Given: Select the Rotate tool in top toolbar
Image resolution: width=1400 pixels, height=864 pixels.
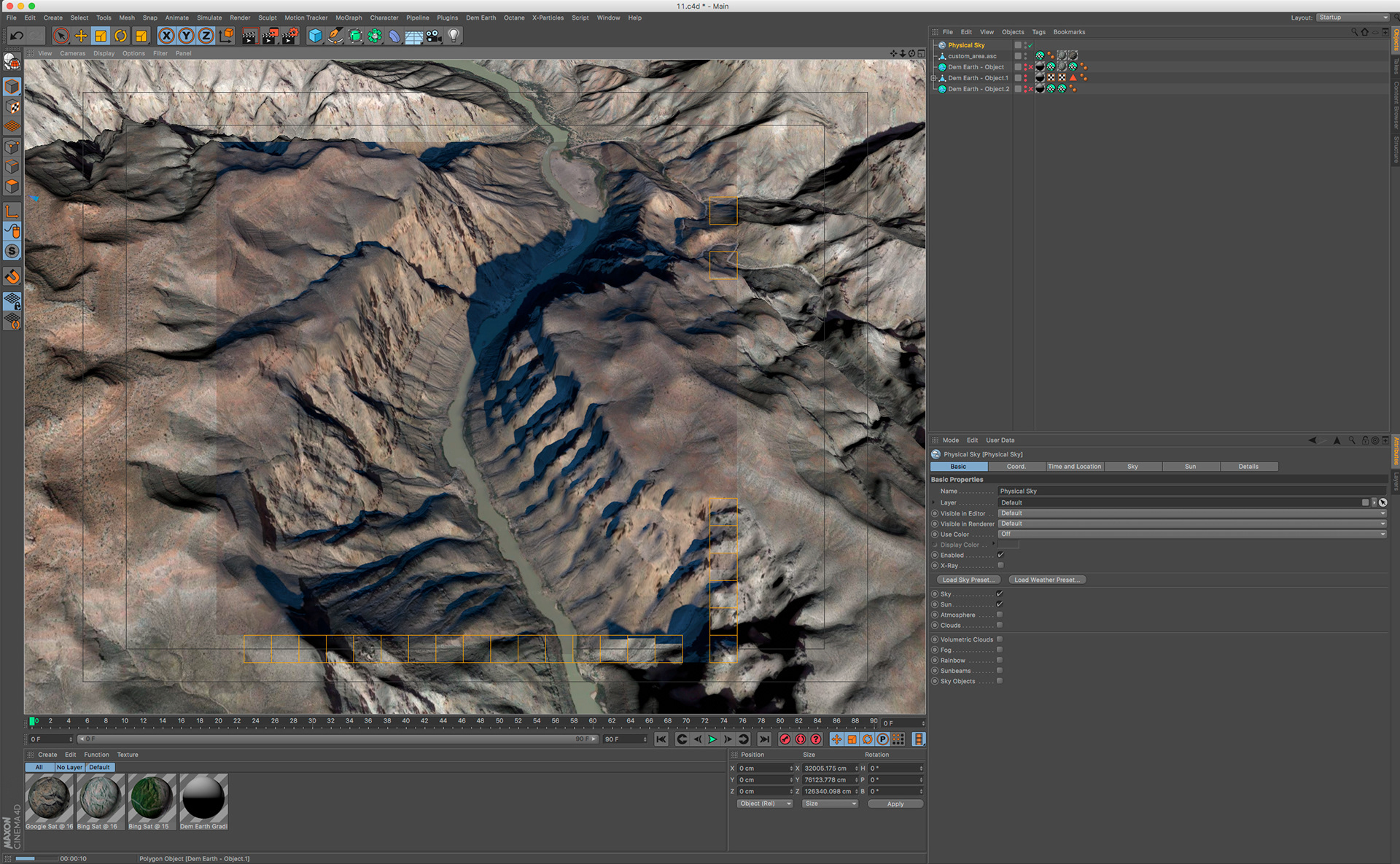Looking at the screenshot, I should 121,36.
